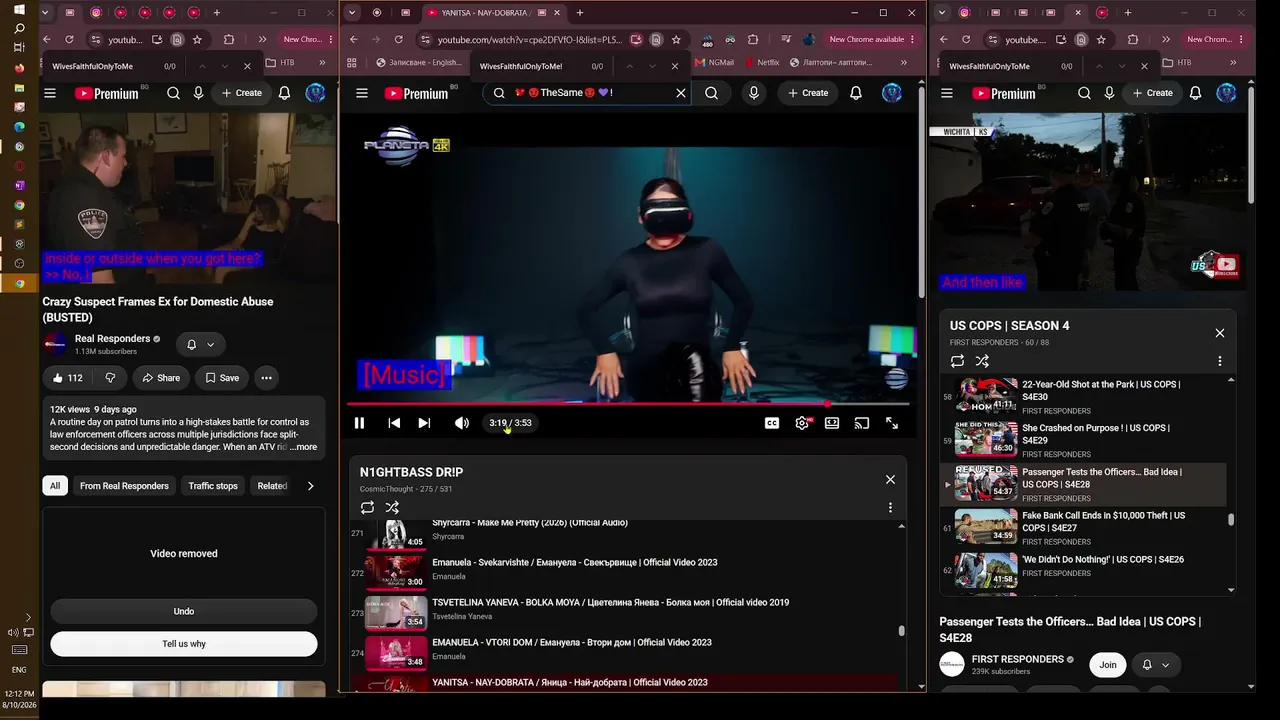Viewport: 1280px width, 720px height.
Task: Open Real Responders notification bell dropdown
Action: [x=201, y=345]
